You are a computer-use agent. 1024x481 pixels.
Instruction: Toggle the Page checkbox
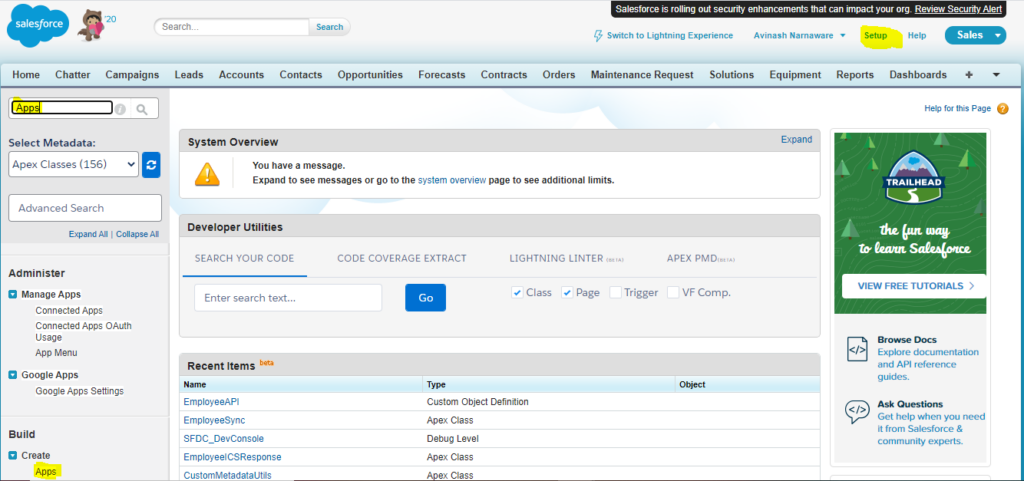[567, 292]
